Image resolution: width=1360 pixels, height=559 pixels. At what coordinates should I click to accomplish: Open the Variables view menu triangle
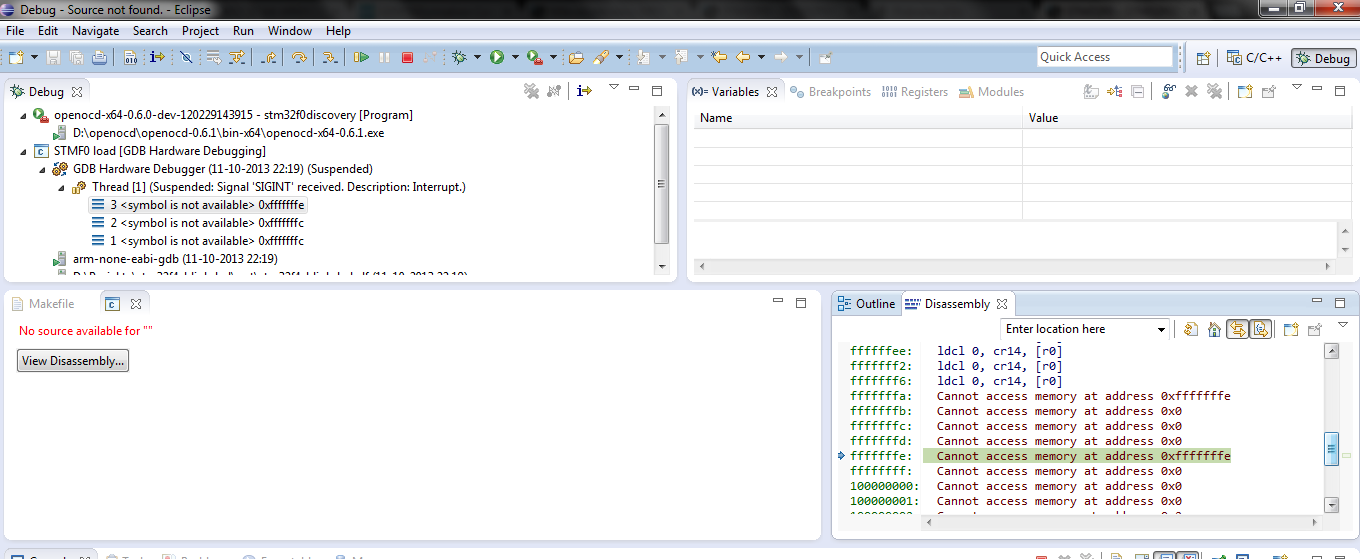pos(1297,87)
